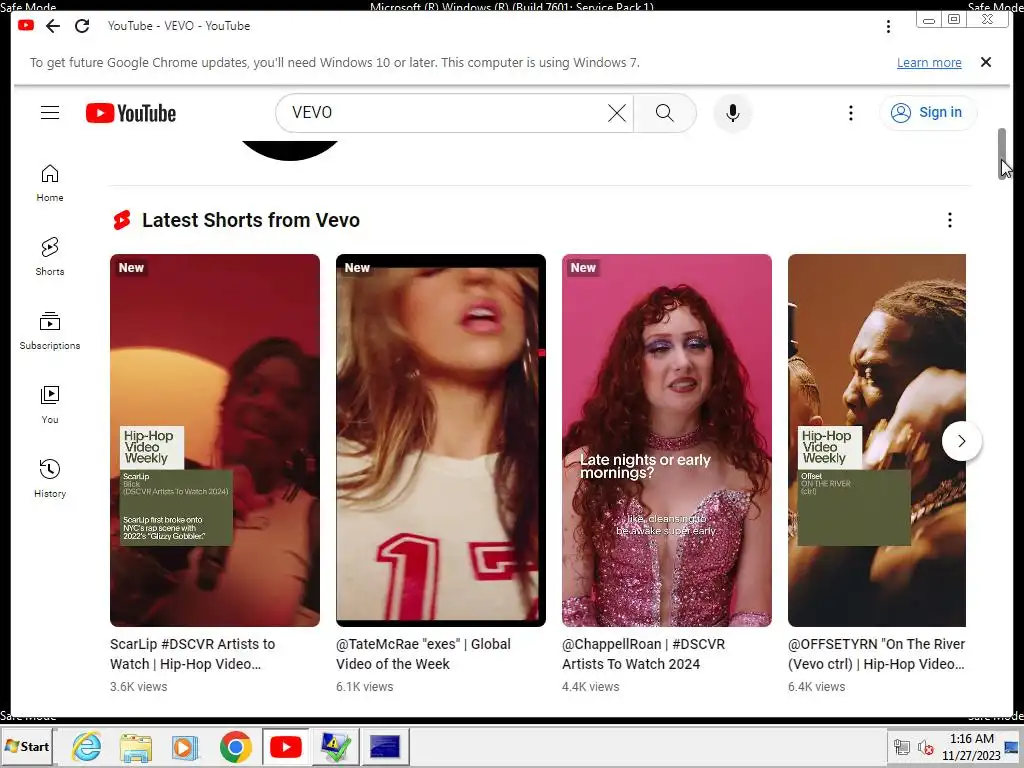Screen dimensions: 1024x768
Task: Click the muted volume tray icon
Action: (x=925, y=747)
